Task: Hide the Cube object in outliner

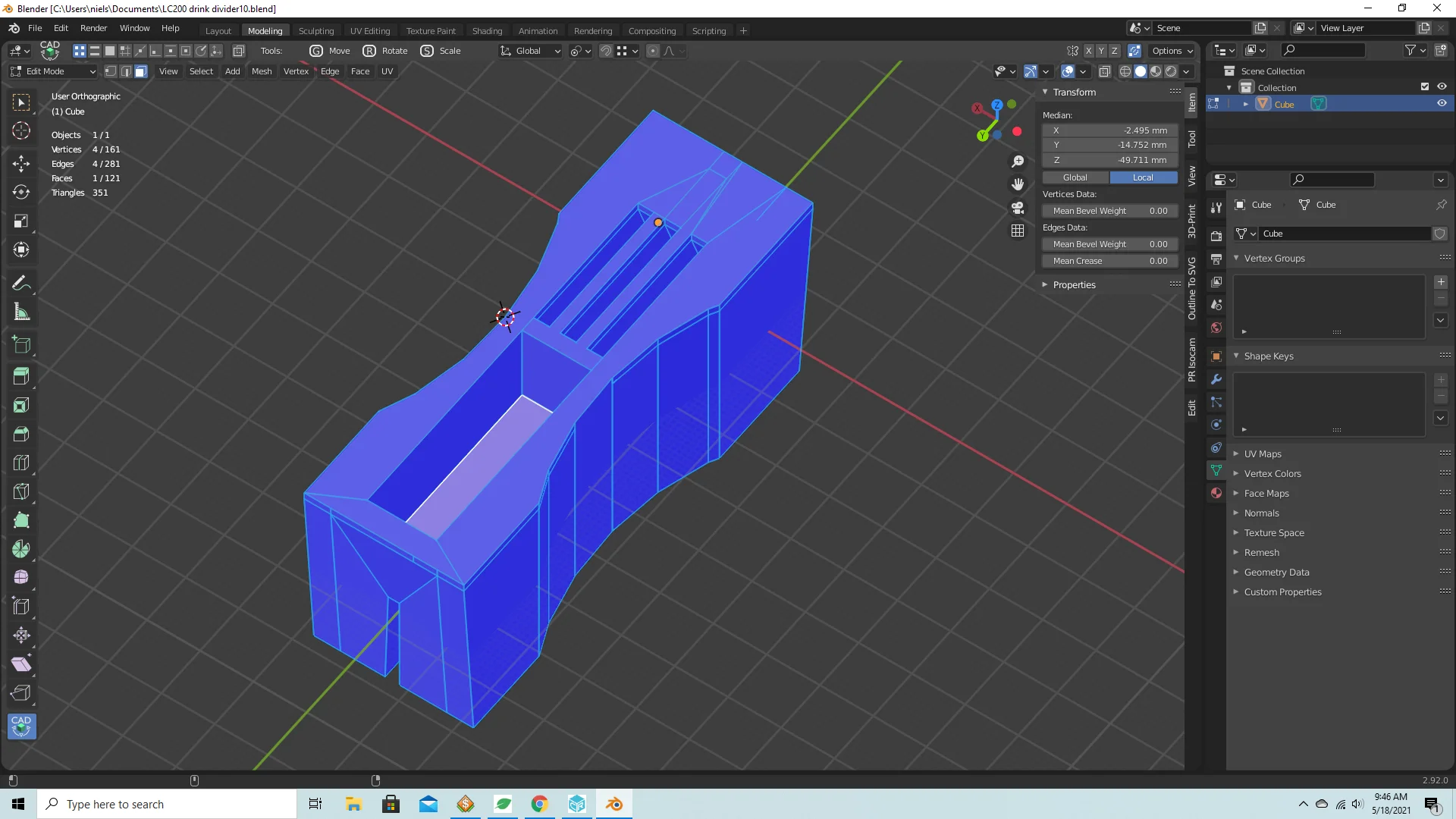Action: point(1442,104)
